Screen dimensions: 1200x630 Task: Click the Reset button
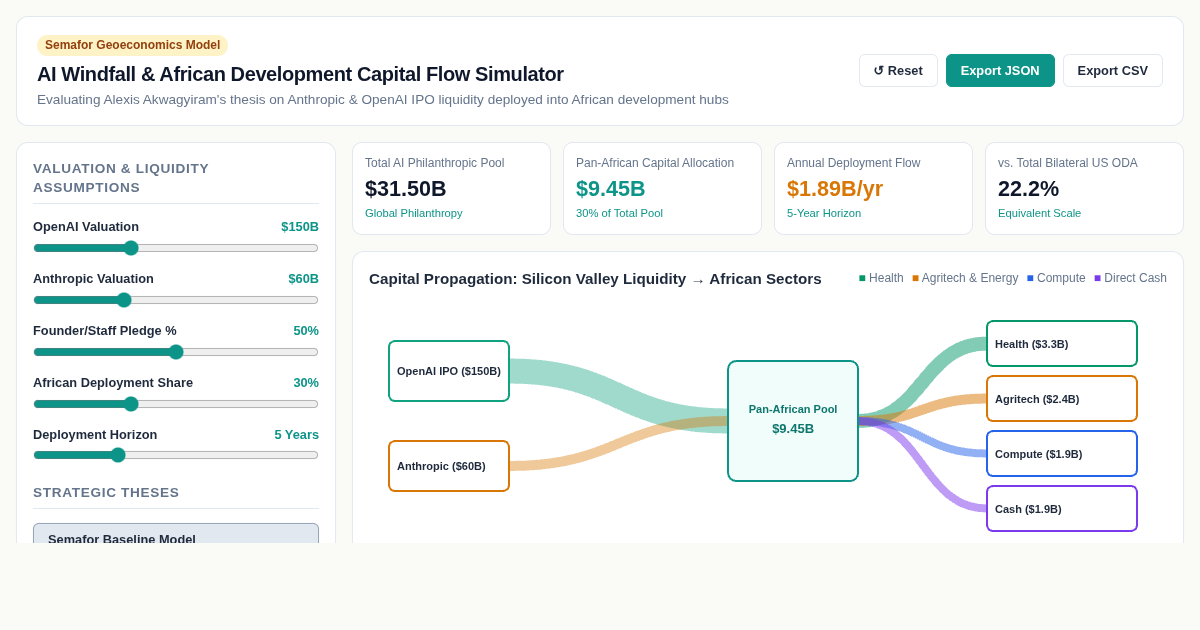[898, 70]
